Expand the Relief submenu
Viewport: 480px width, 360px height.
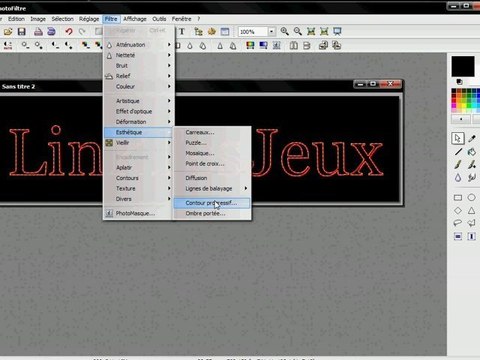[x=139, y=76]
